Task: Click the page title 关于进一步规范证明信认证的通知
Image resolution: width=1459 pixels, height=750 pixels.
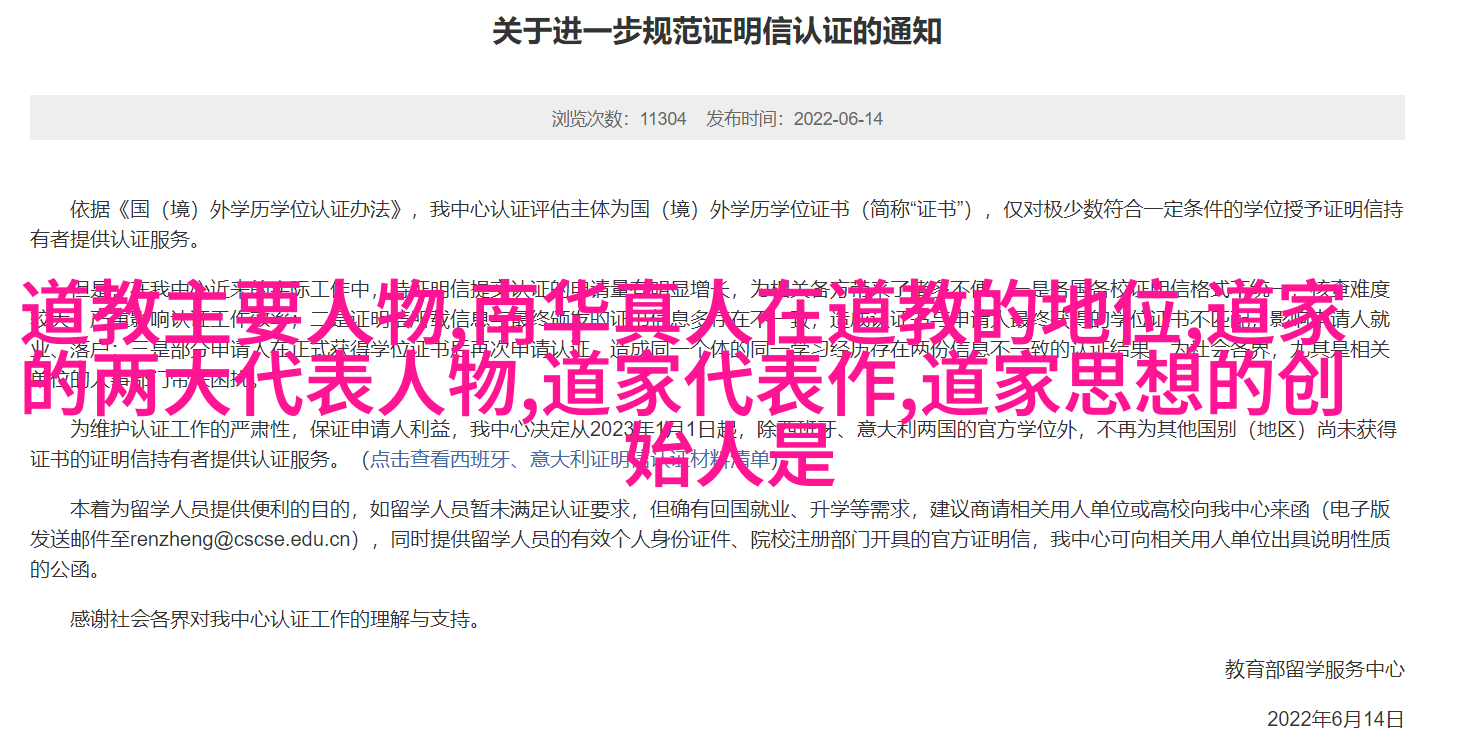Action: pyautogui.click(x=717, y=31)
